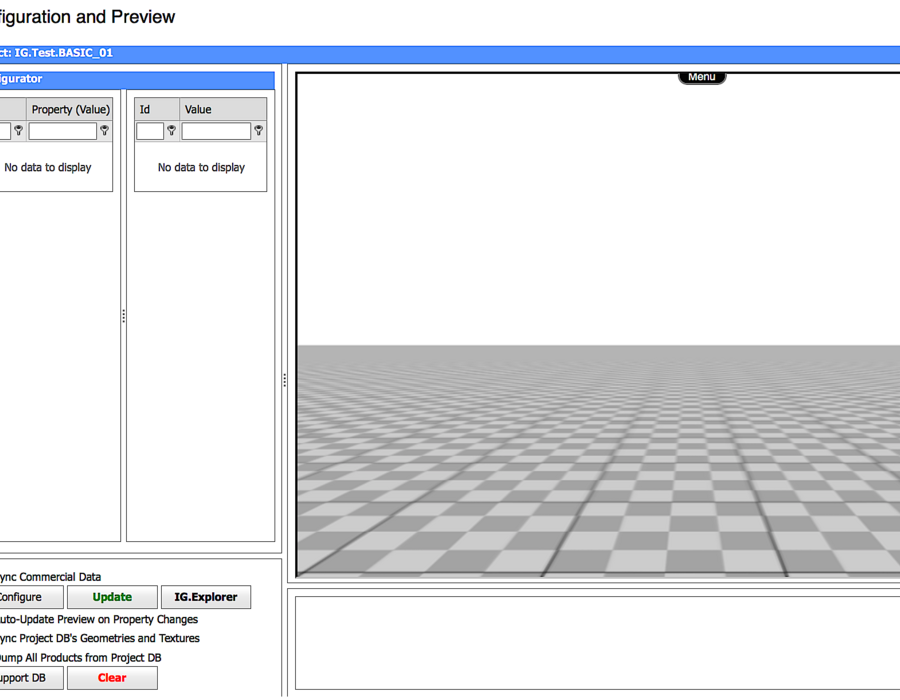Click the Value column header
Image resolution: width=900 pixels, height=700 pixels.
(x=223, y=109)
